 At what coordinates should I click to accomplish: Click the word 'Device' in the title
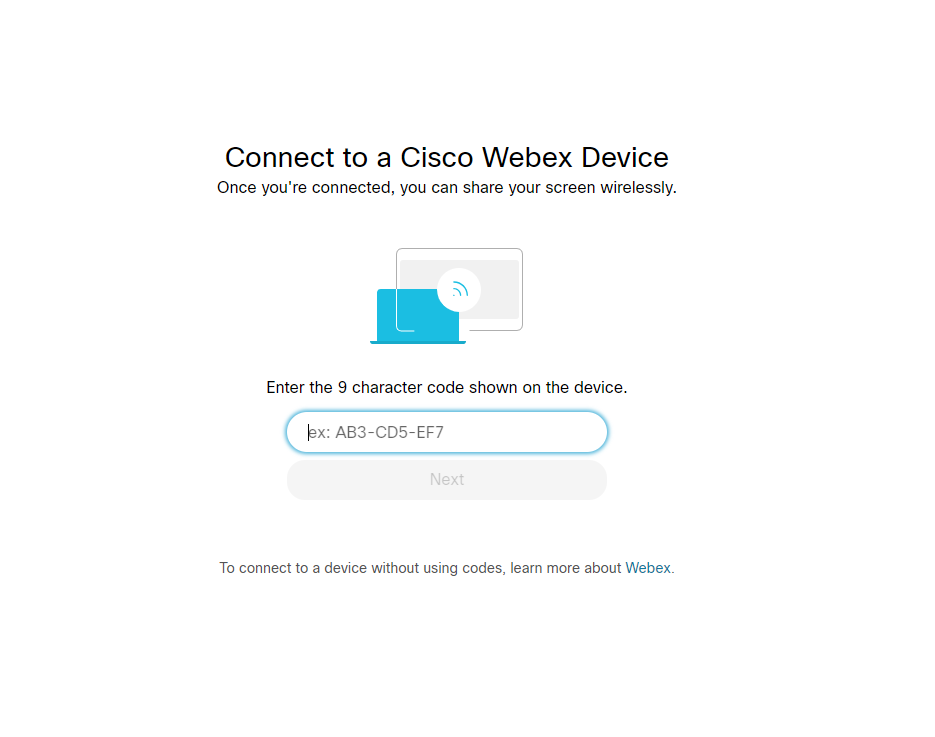click(x=625, y=157)
